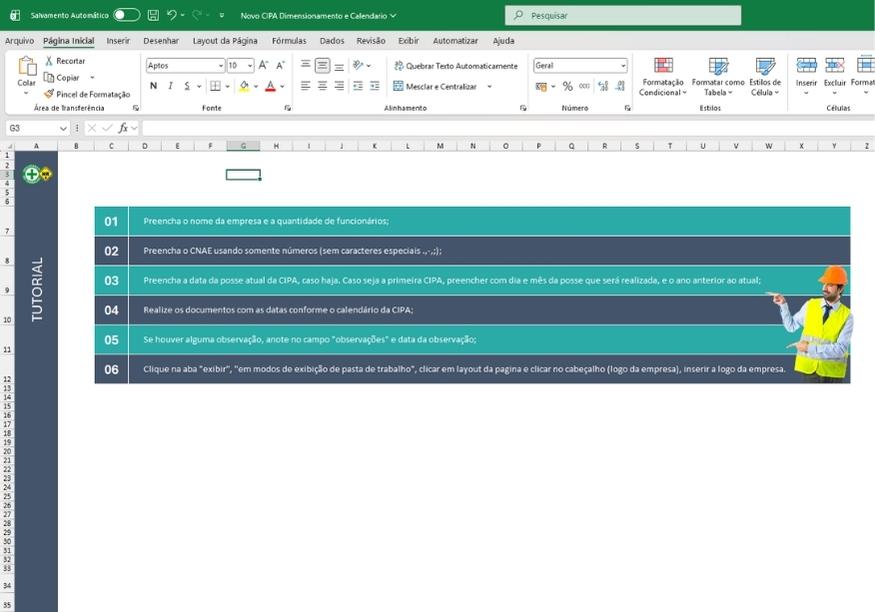Align cell text left
This screenshot has width=875, height=612.
tap(305, 86)
